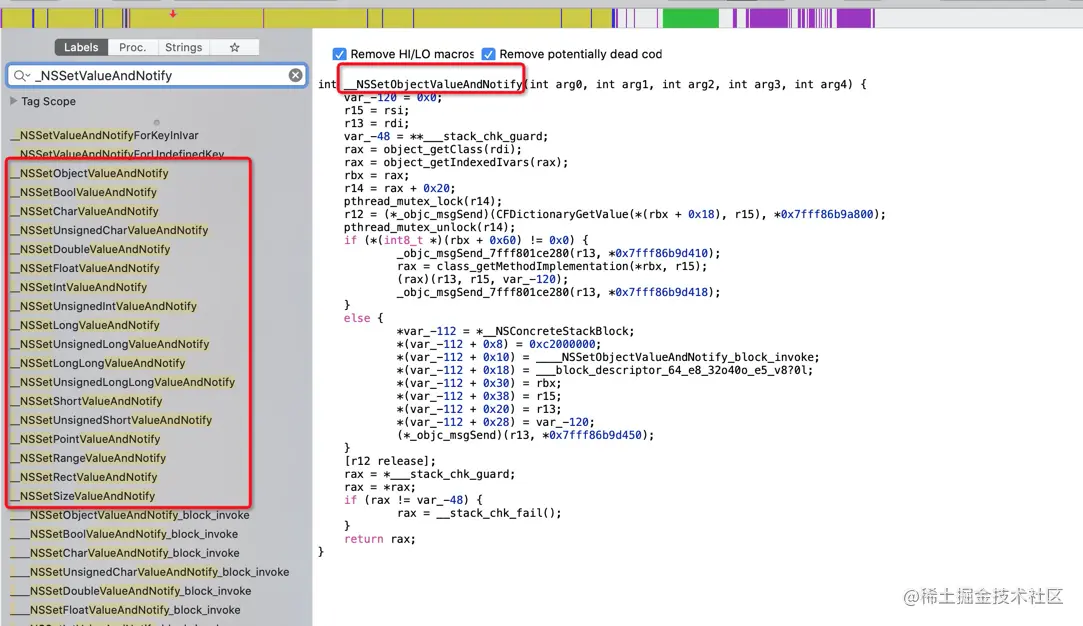Select _NSSetRectValueAndNotify label

pyautogui.click(x=84, y=477)
